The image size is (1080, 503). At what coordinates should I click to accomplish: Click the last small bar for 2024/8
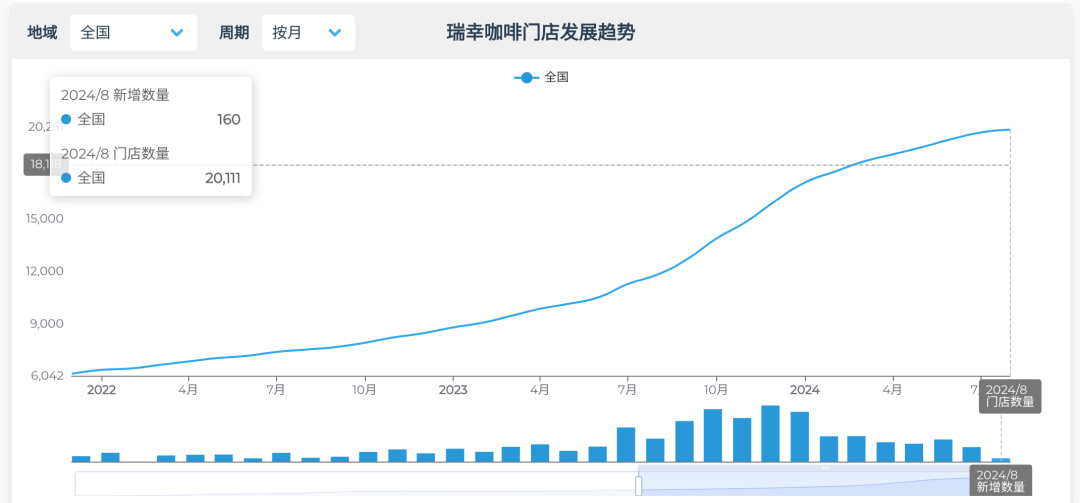(x=1001, y=460)
